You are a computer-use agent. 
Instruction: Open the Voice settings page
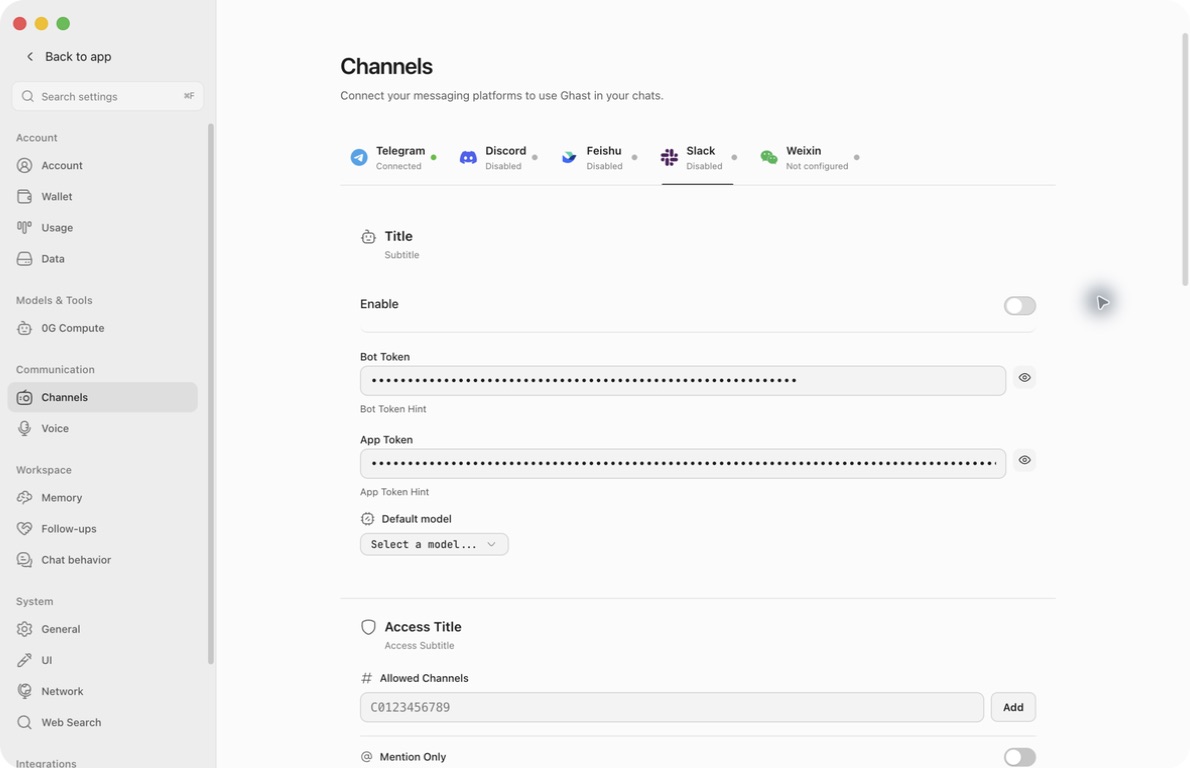coord(102,428)
